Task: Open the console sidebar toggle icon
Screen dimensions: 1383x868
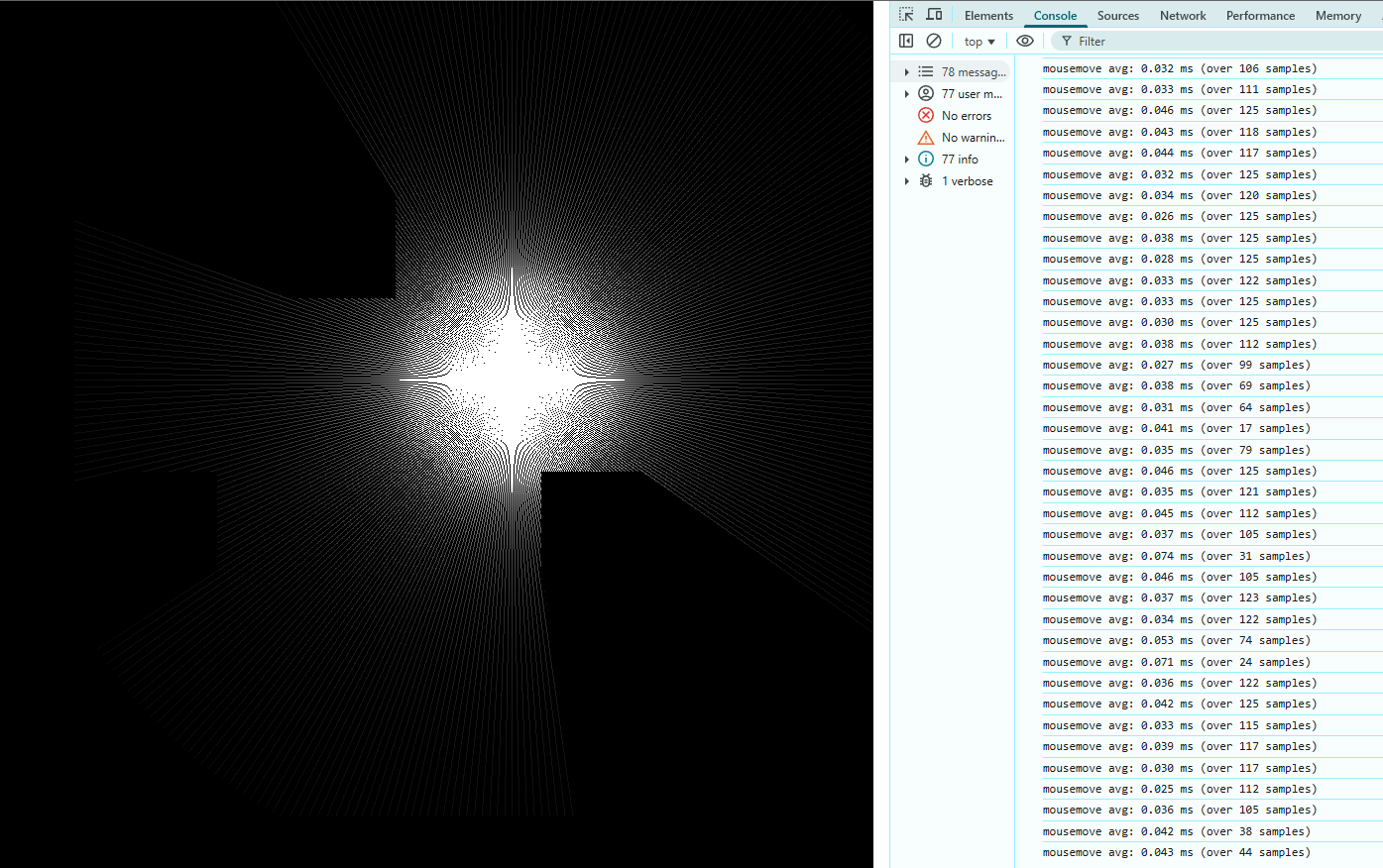Action: click(x=905, y=41)
